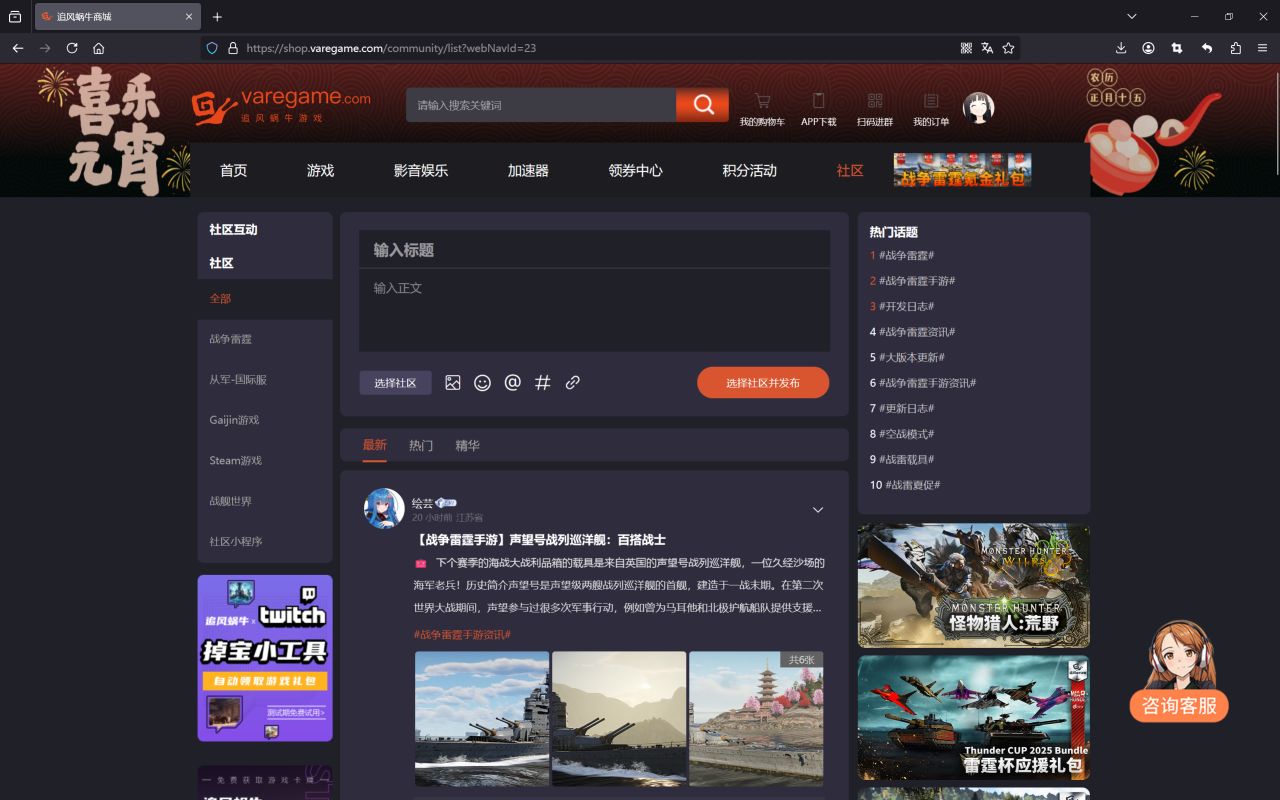Expand the post options chevron for 绘芸

818,510
